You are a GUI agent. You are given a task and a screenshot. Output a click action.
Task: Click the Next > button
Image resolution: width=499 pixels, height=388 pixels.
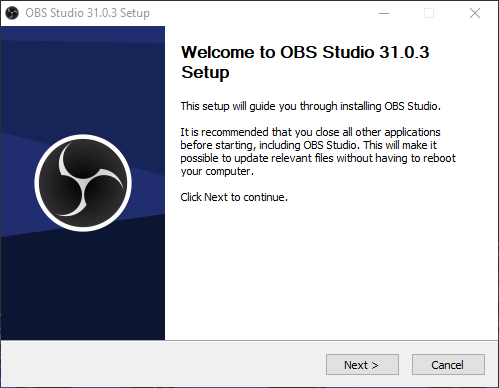362,365
